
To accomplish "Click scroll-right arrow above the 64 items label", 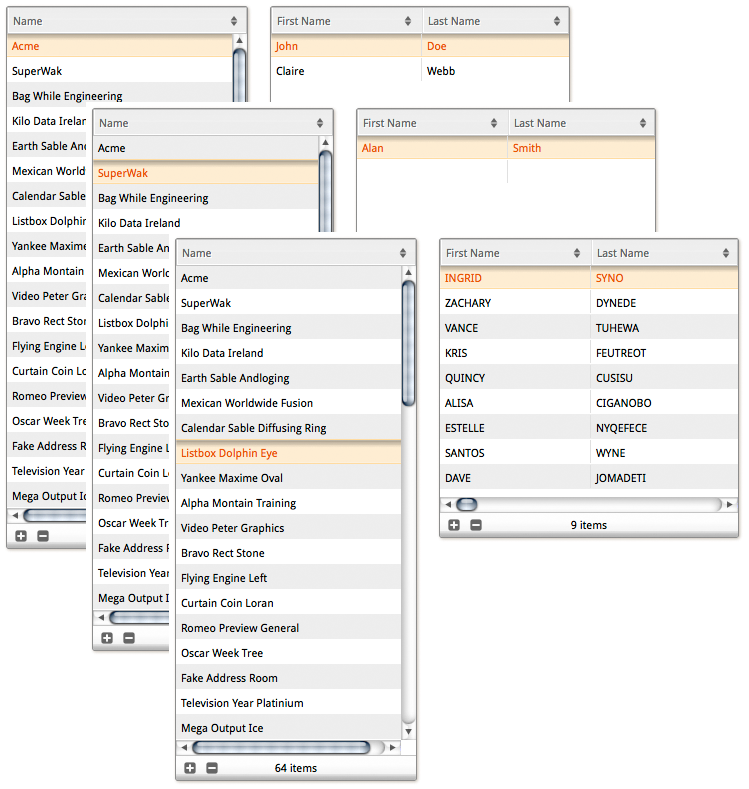I will (x=393, y=747).
